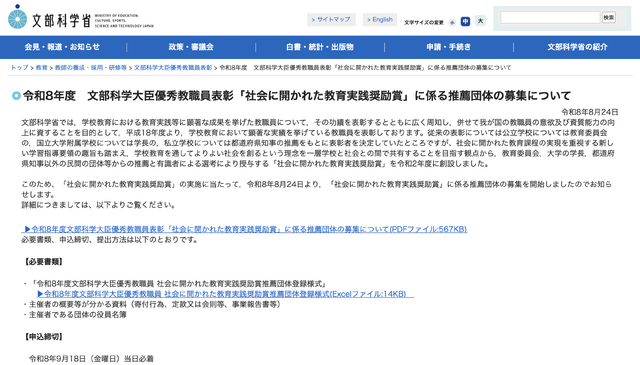Click the deadline text 令和8年9月18日（金曜日）当日必着

coord(91,359)
